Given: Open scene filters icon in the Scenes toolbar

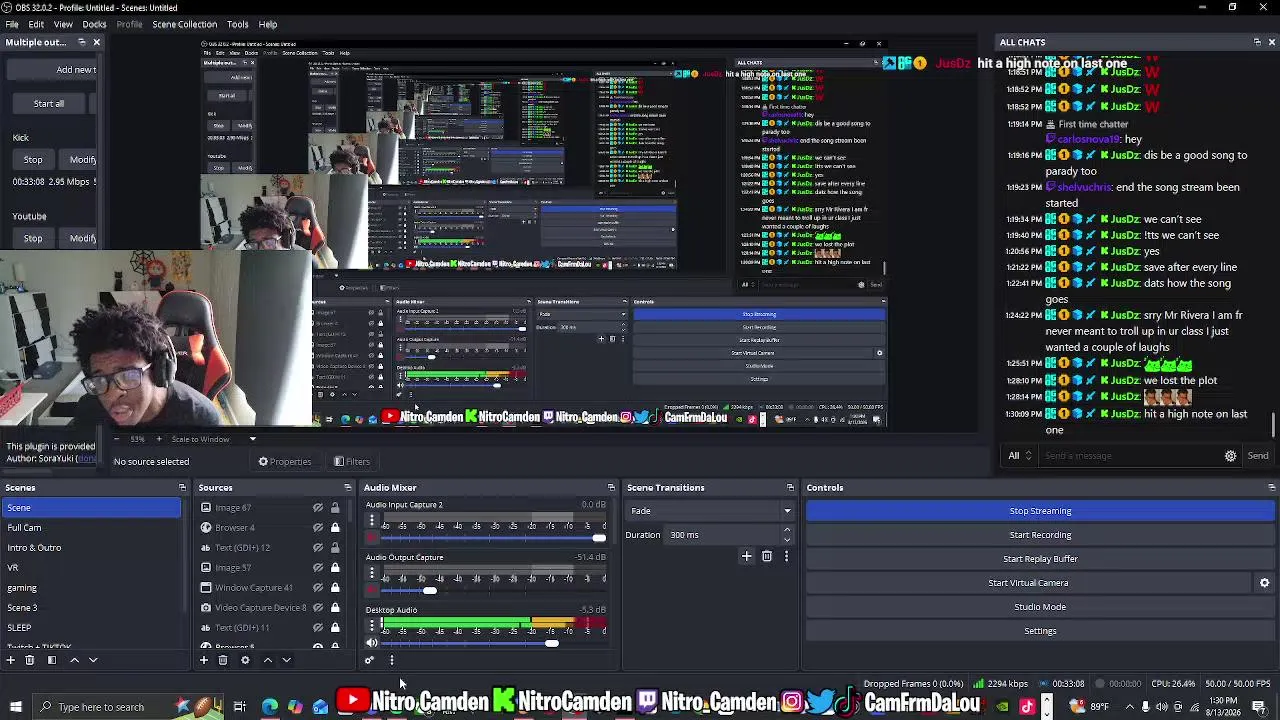Looking at the screenshot, I should [52, 660].
